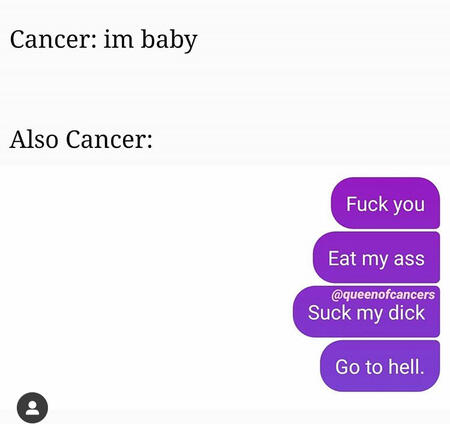450x424 pixels.
Task: Tap the 'Go to hell.' message bubble
Action: pyautogui.click(x=380, y=366)
